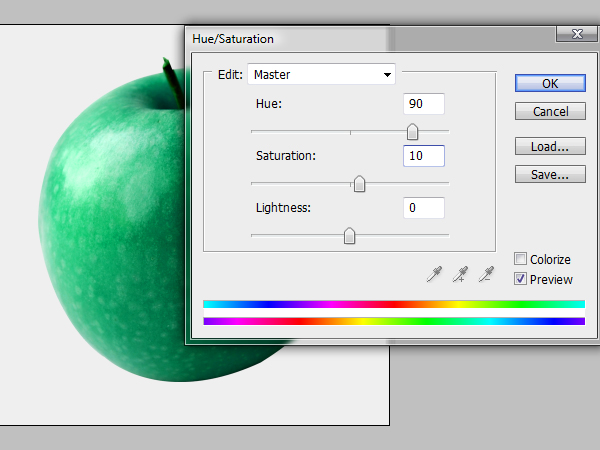Toggle the Preview checkbox

(520, 279)
